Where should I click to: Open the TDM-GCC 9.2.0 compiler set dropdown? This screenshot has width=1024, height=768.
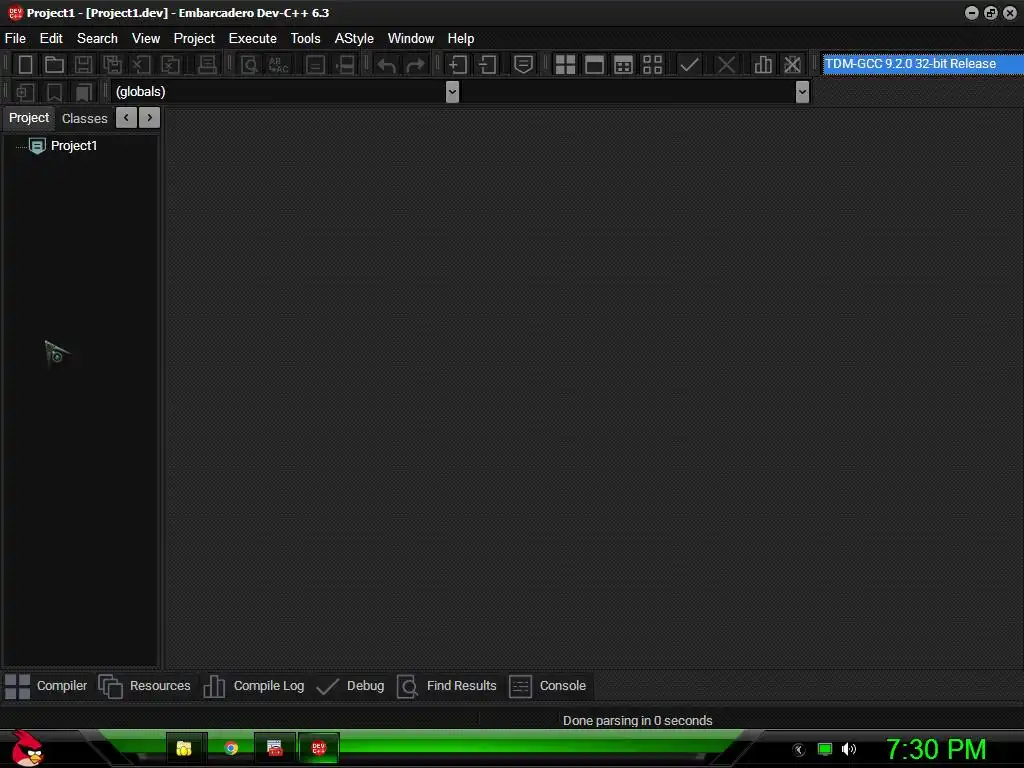922,64
